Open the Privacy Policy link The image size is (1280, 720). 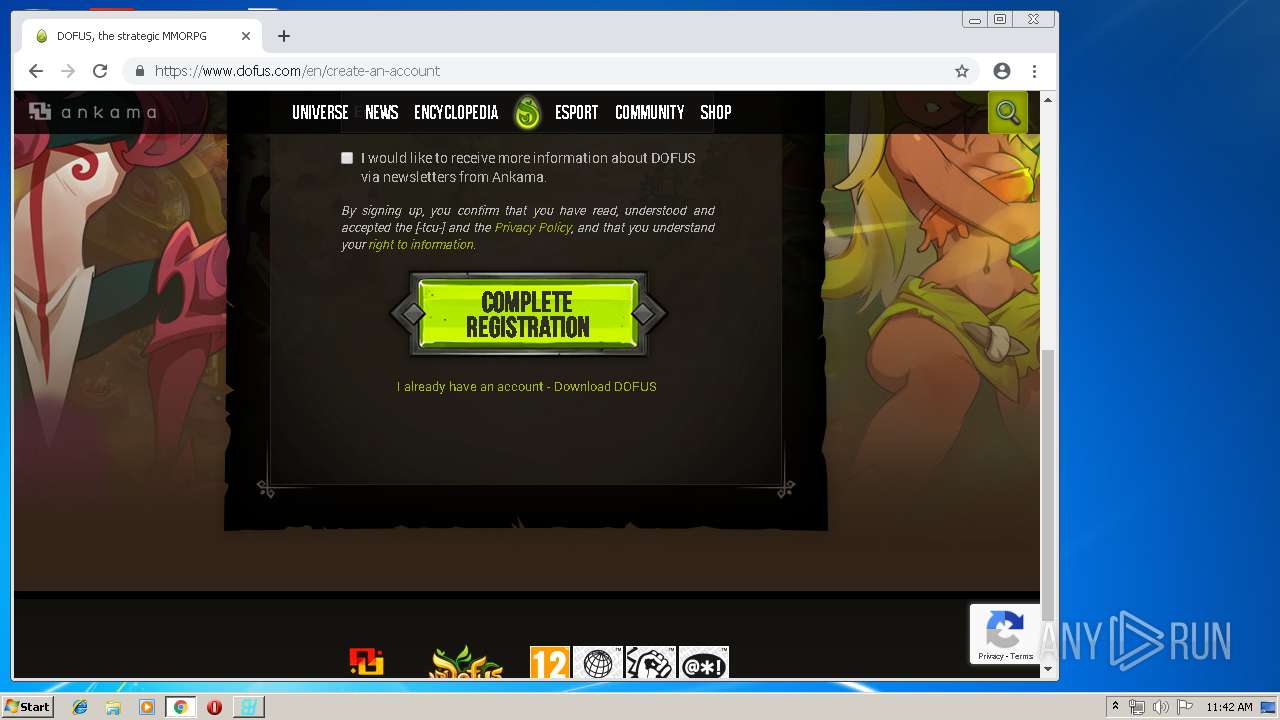[x=533, y=228]
